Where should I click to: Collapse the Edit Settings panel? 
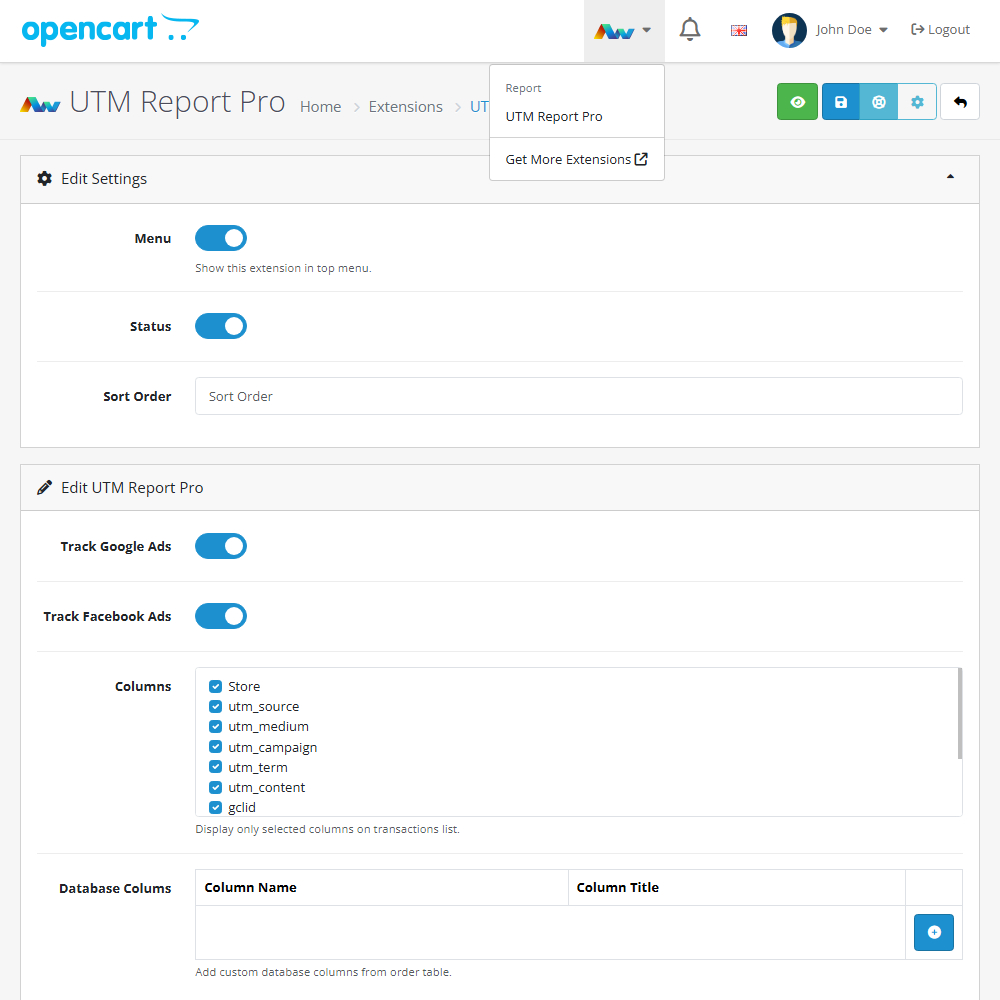(x=950, y=178)
